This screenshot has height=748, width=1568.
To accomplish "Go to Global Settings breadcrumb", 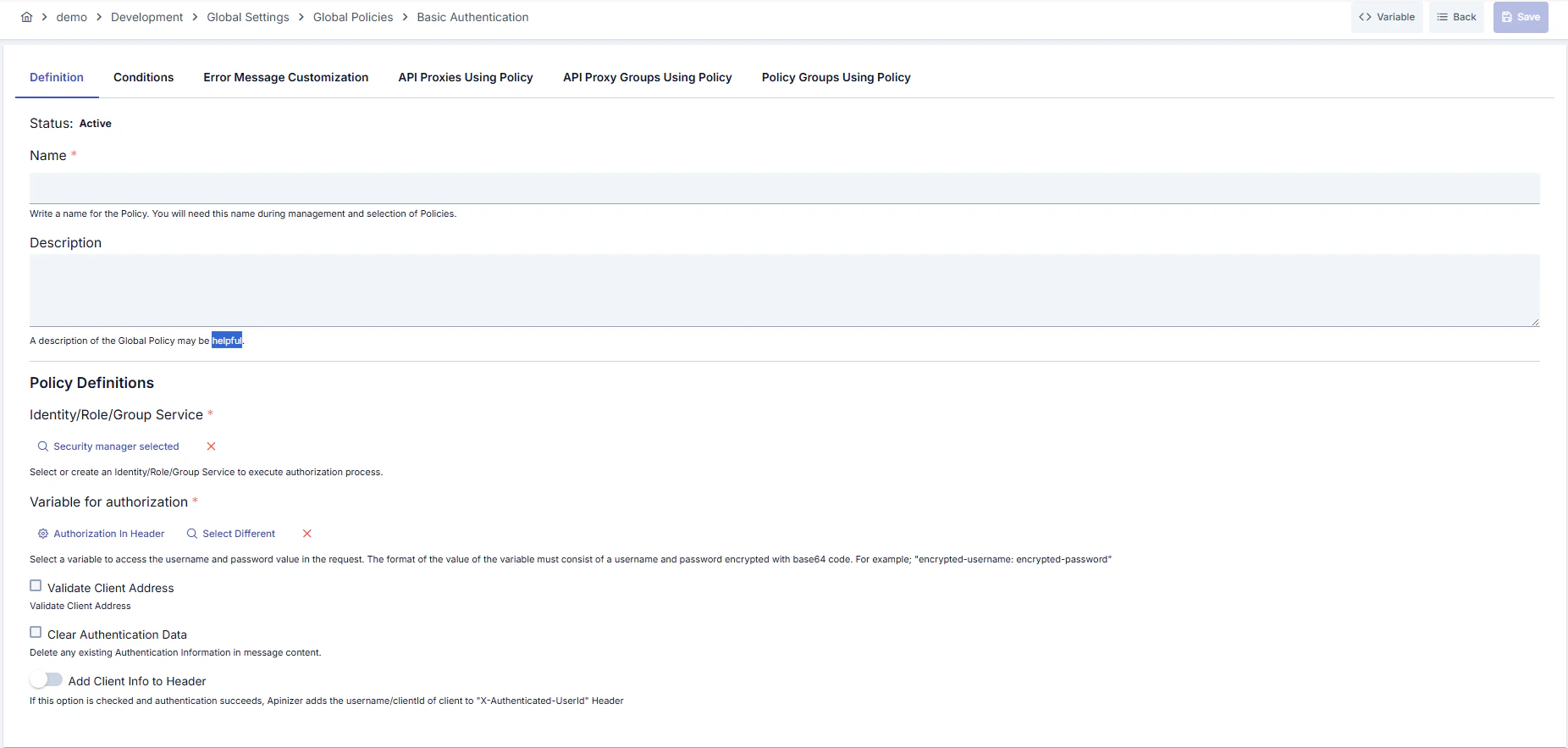I will (x=248, y=17).
